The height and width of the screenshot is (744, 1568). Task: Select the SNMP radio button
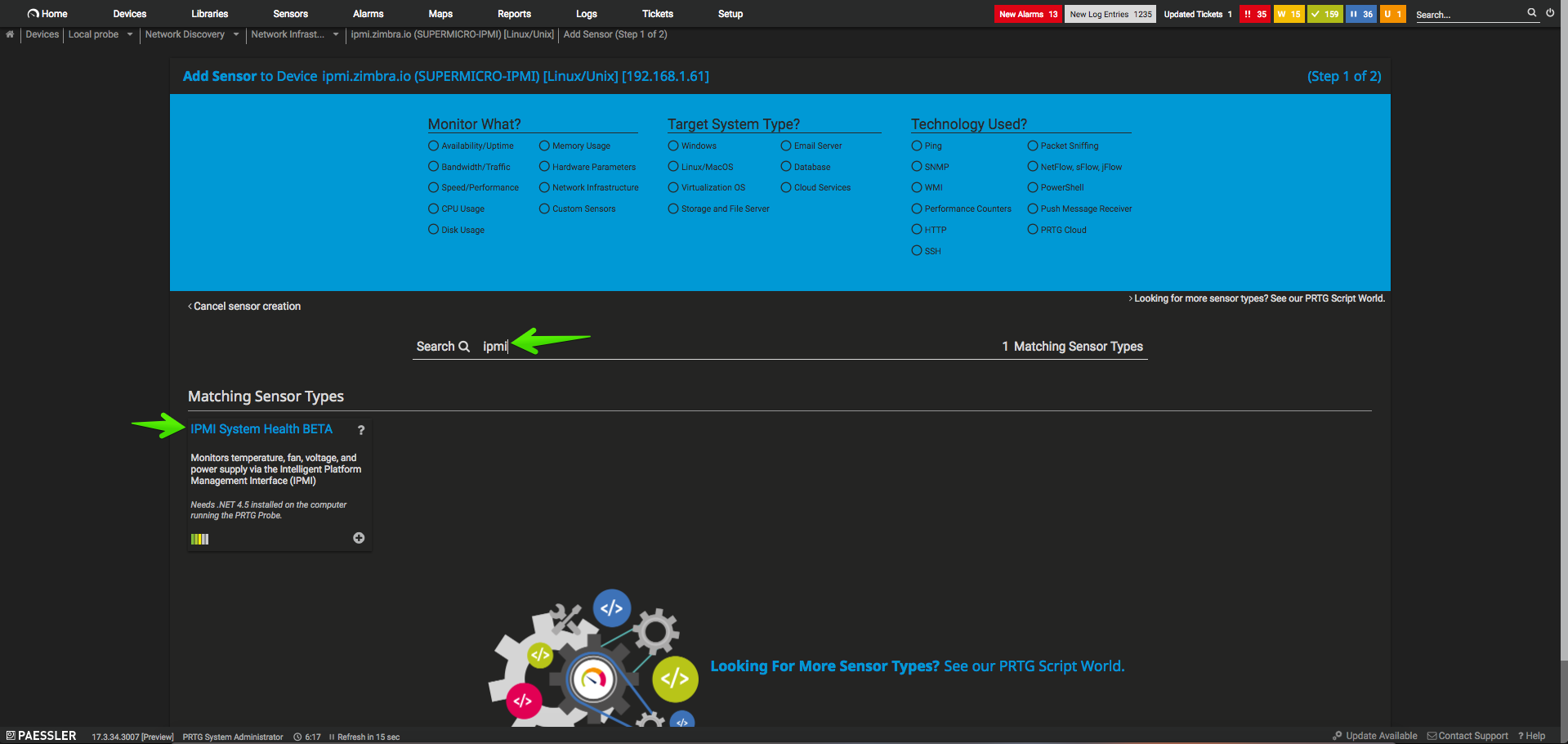pos(917,167)
